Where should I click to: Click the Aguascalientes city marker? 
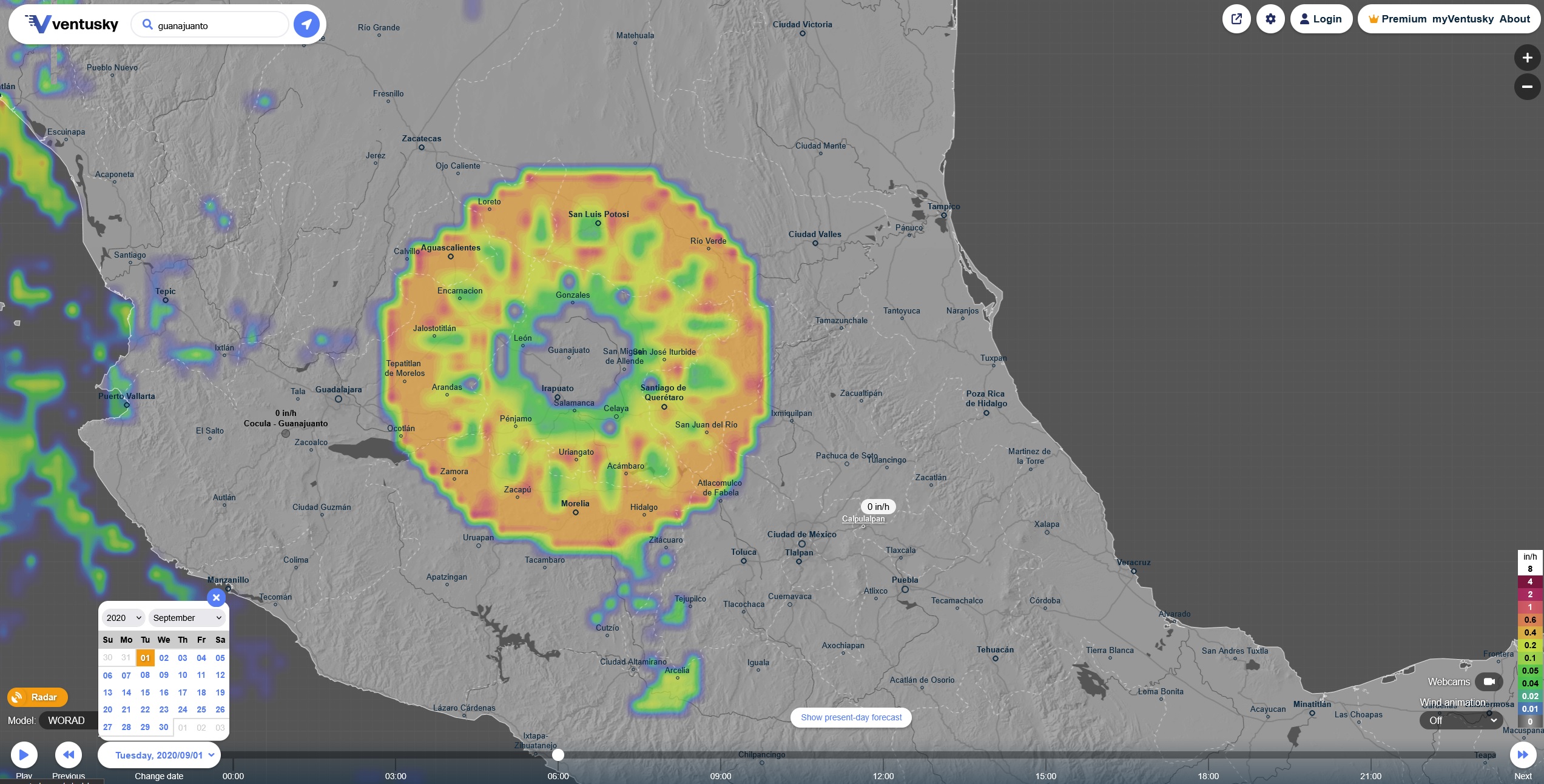(x=451, y=256)
